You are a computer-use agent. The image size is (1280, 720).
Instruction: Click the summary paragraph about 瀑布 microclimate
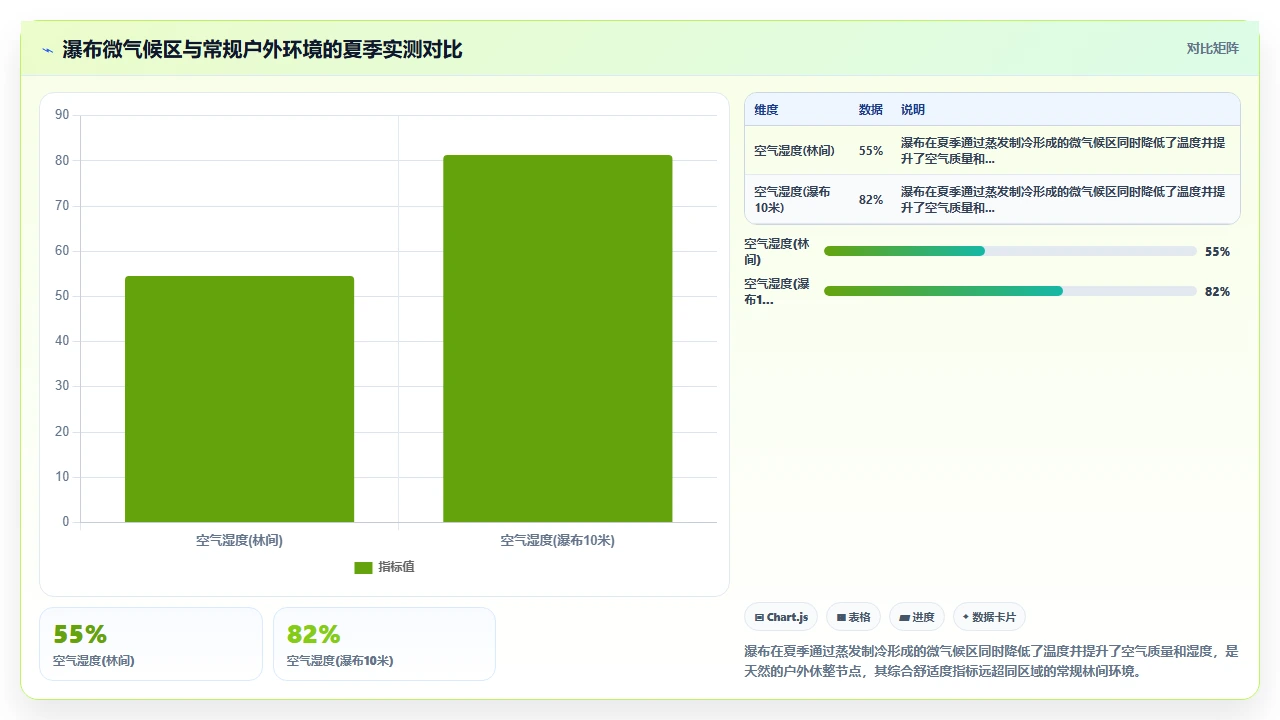tap(991, 661)
